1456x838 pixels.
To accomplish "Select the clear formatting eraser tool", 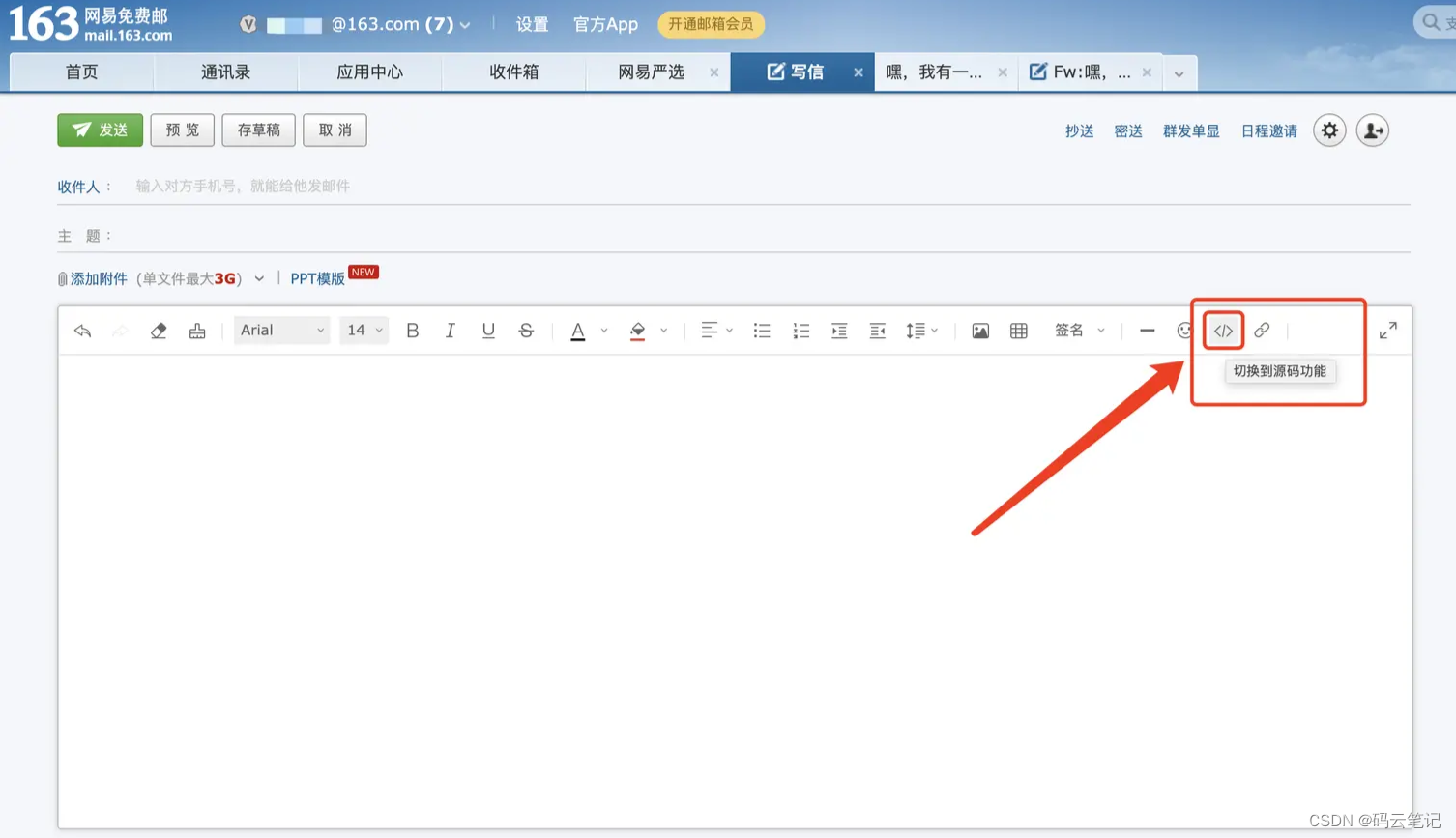I will click(159, 330).
